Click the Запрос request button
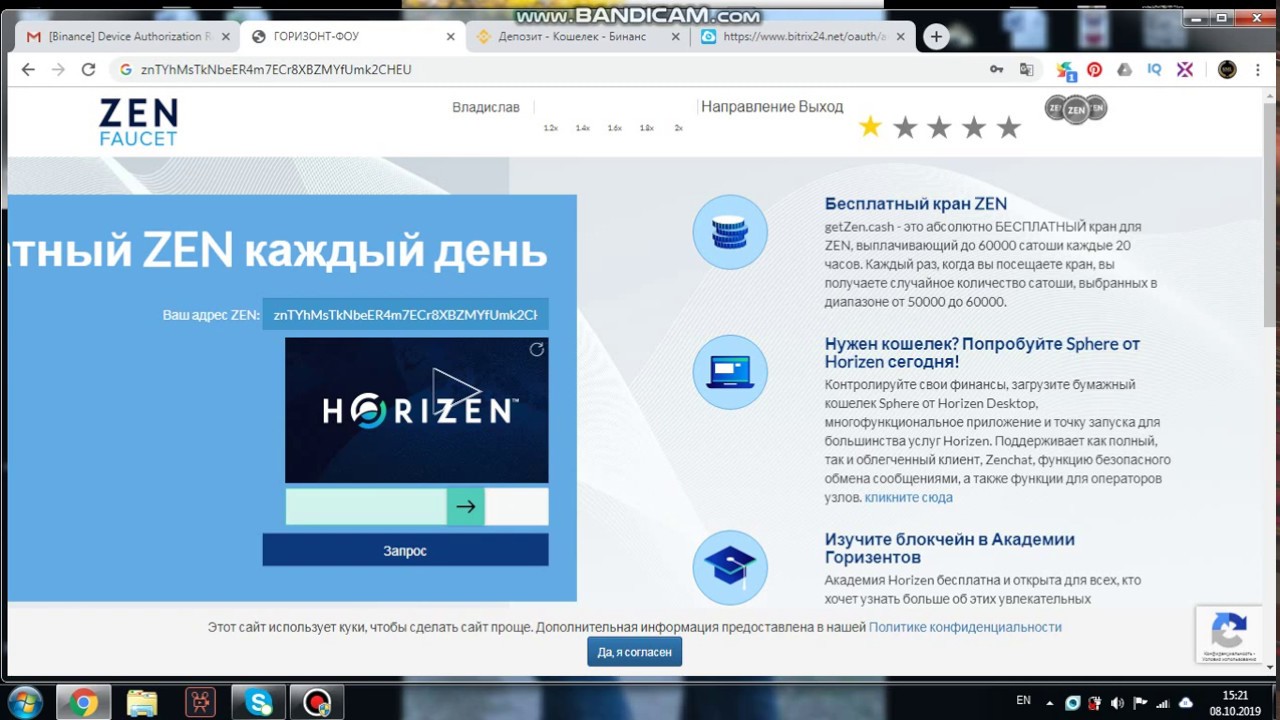 click(x=405, y=550)
